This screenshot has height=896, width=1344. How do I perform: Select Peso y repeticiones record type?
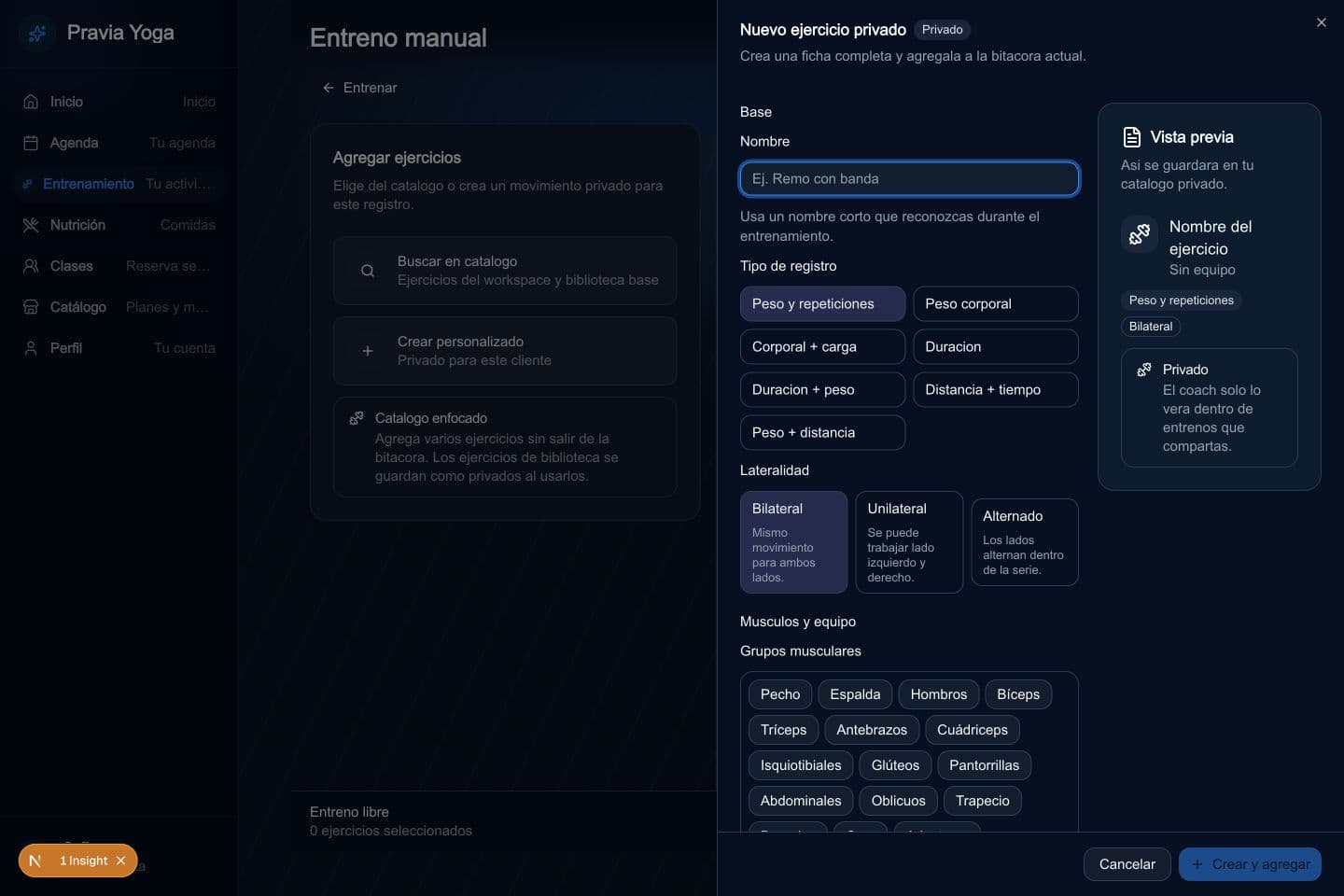tap(822, 304)
